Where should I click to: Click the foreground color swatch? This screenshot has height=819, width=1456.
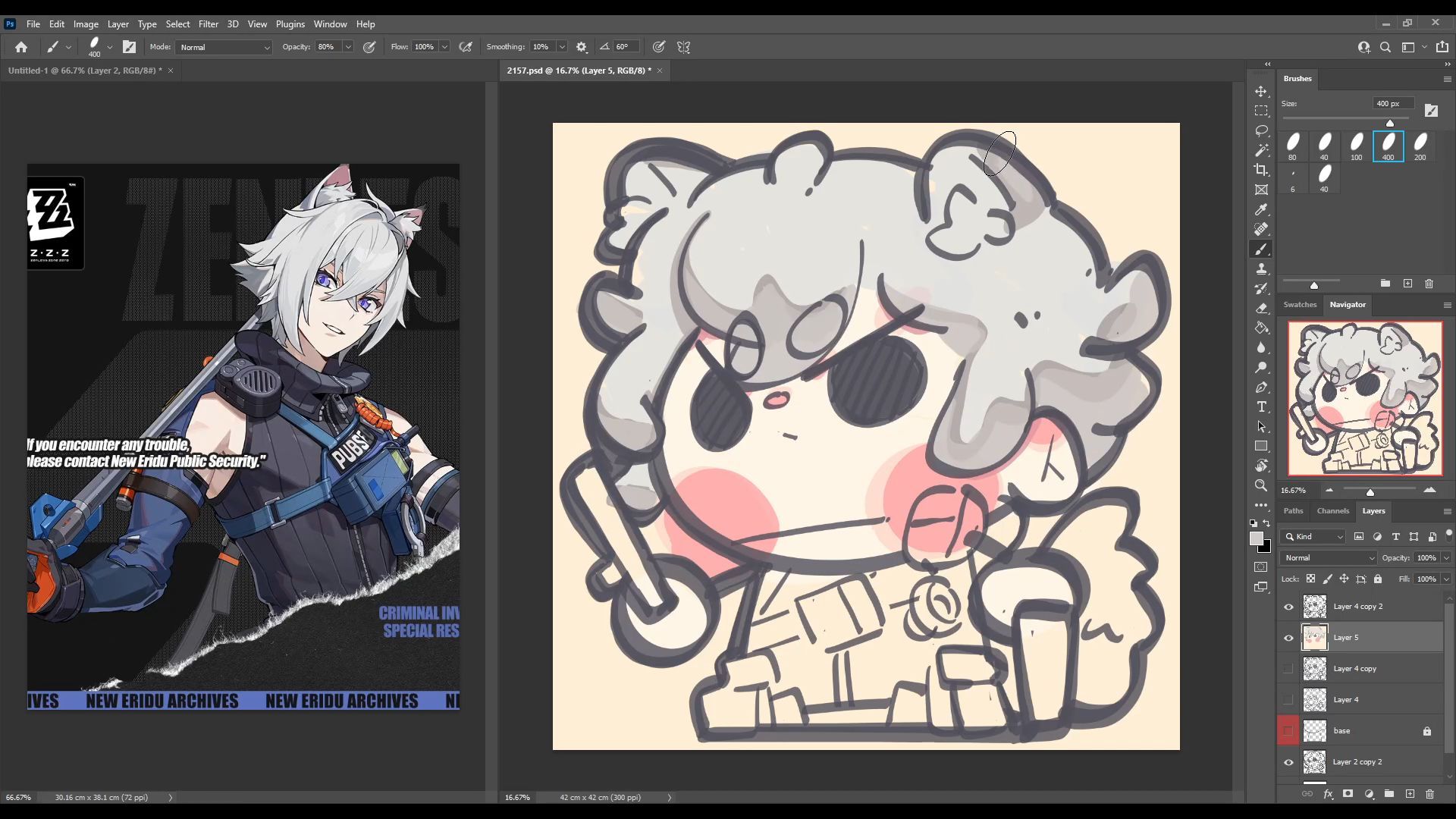[1257, 538]
